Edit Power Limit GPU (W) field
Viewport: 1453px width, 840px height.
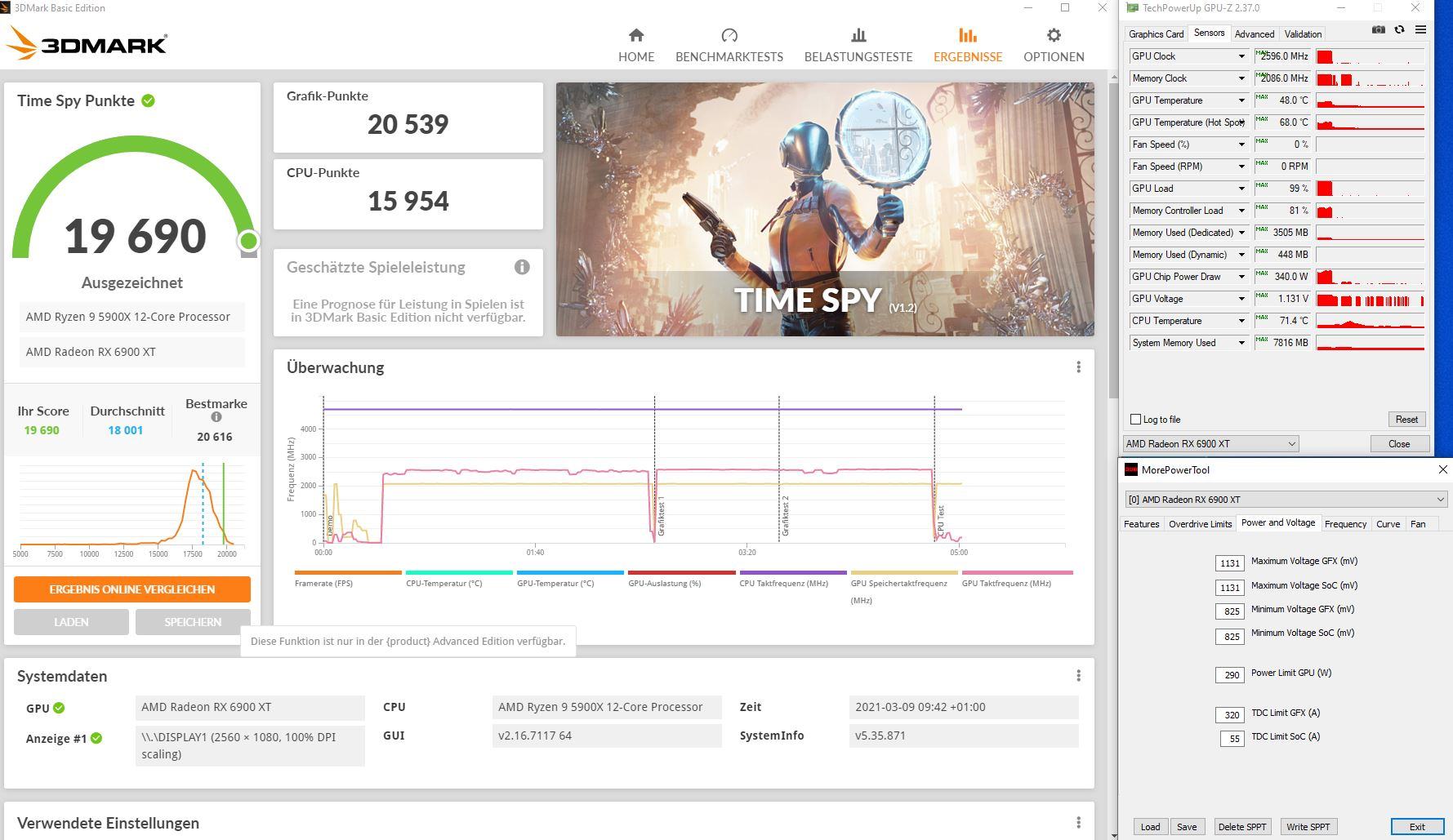click(1229, 675)
